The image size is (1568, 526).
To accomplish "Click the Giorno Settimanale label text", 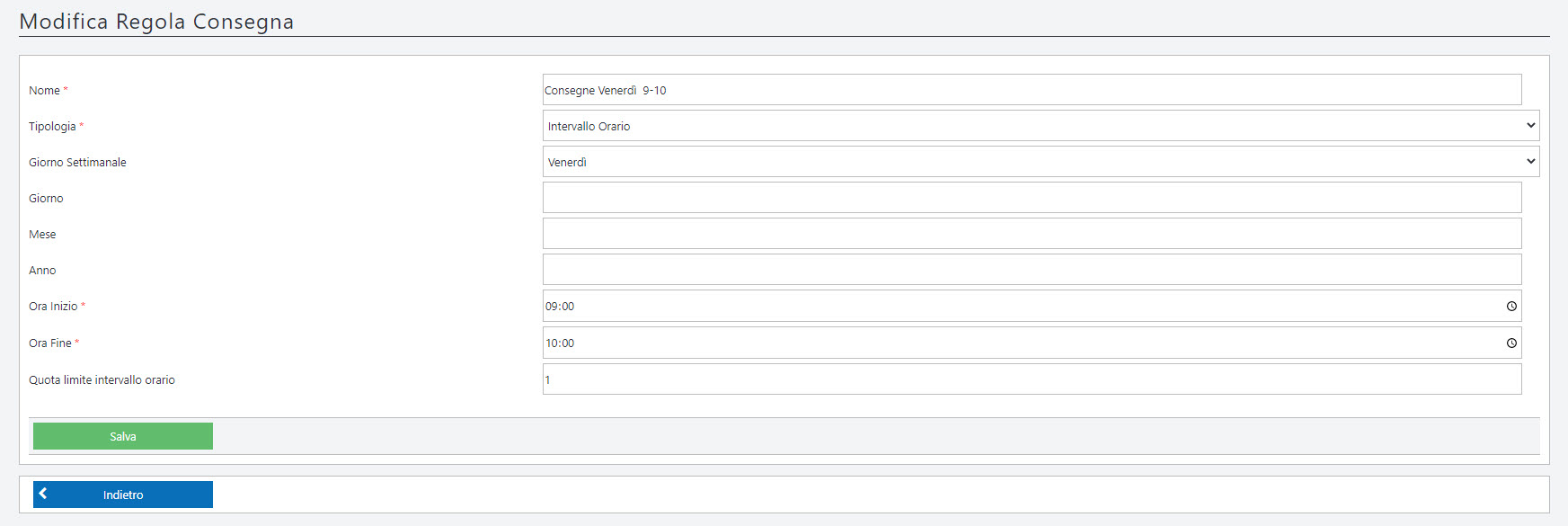I will tap(77, 163).
